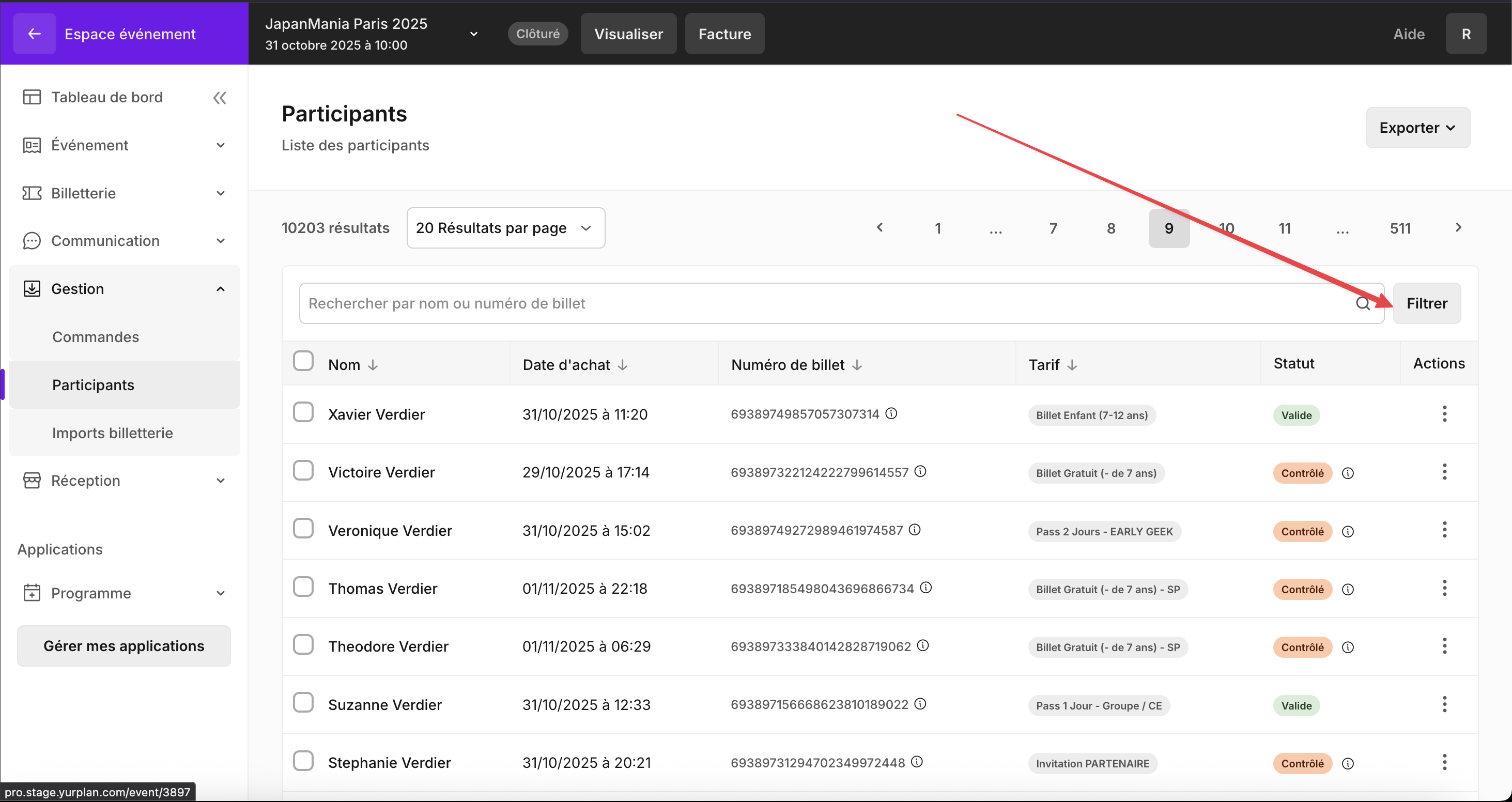Click status info icon for Veronique Verdier
The image size is (1512, 802).
click(1348, 531)
